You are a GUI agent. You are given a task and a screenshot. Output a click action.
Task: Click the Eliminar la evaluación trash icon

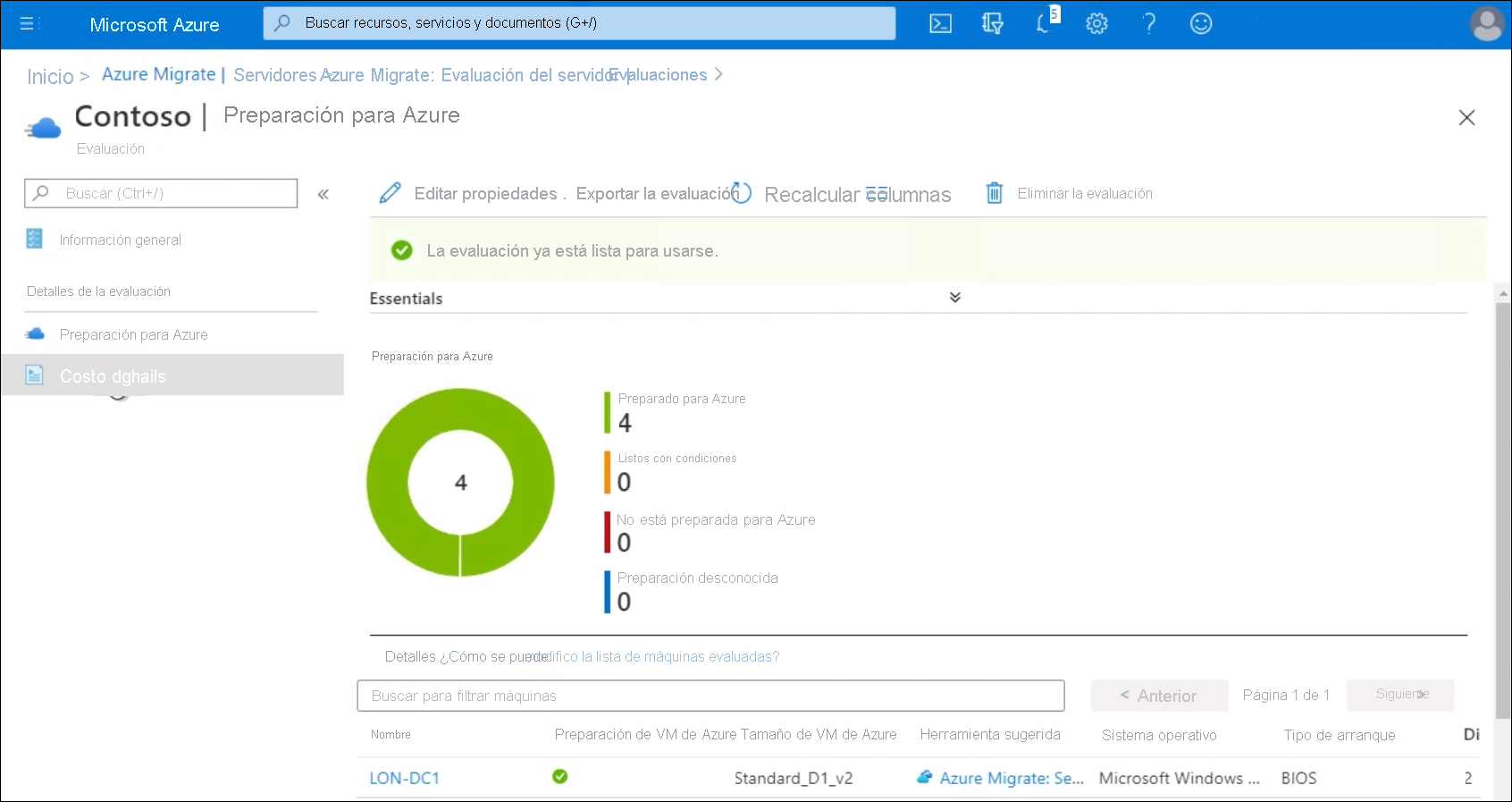[x=994, y=193]
